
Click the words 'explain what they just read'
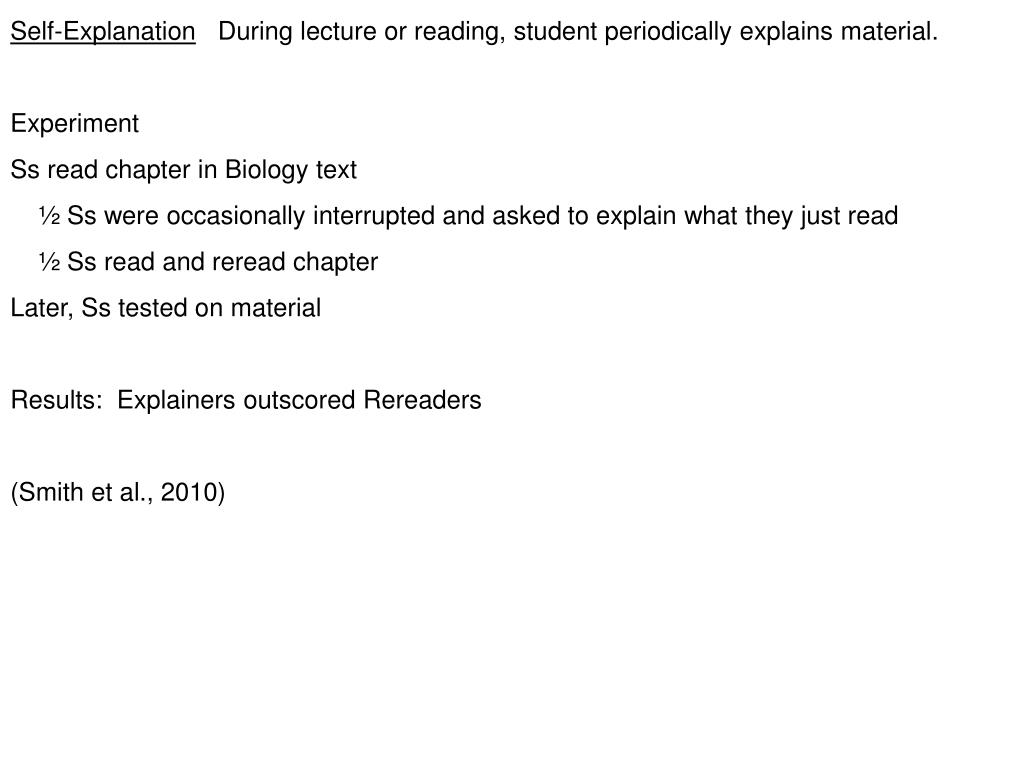[x=747, y=216]
